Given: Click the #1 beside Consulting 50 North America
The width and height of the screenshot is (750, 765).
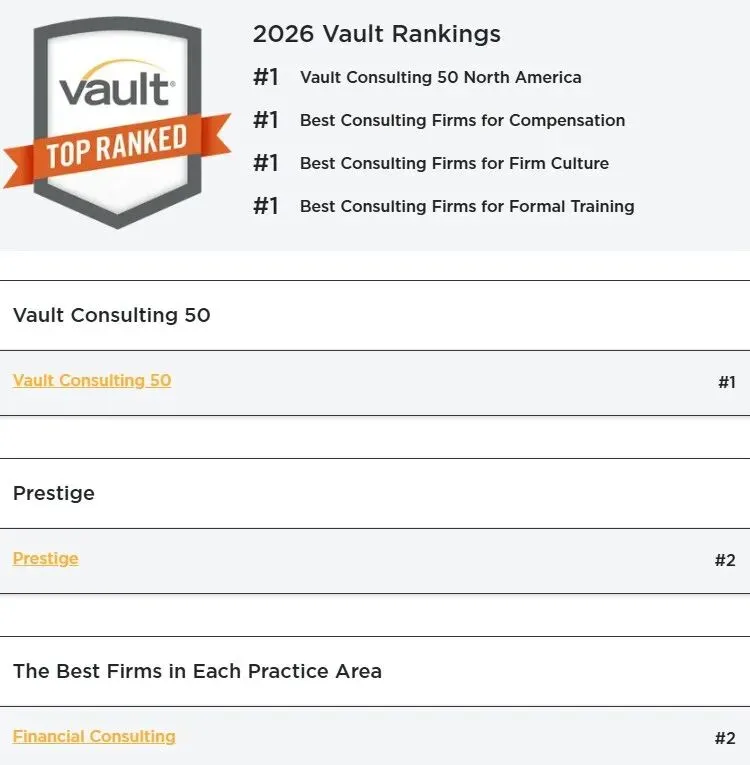Looking at the screenshot, I should click(x=265, y=77).
